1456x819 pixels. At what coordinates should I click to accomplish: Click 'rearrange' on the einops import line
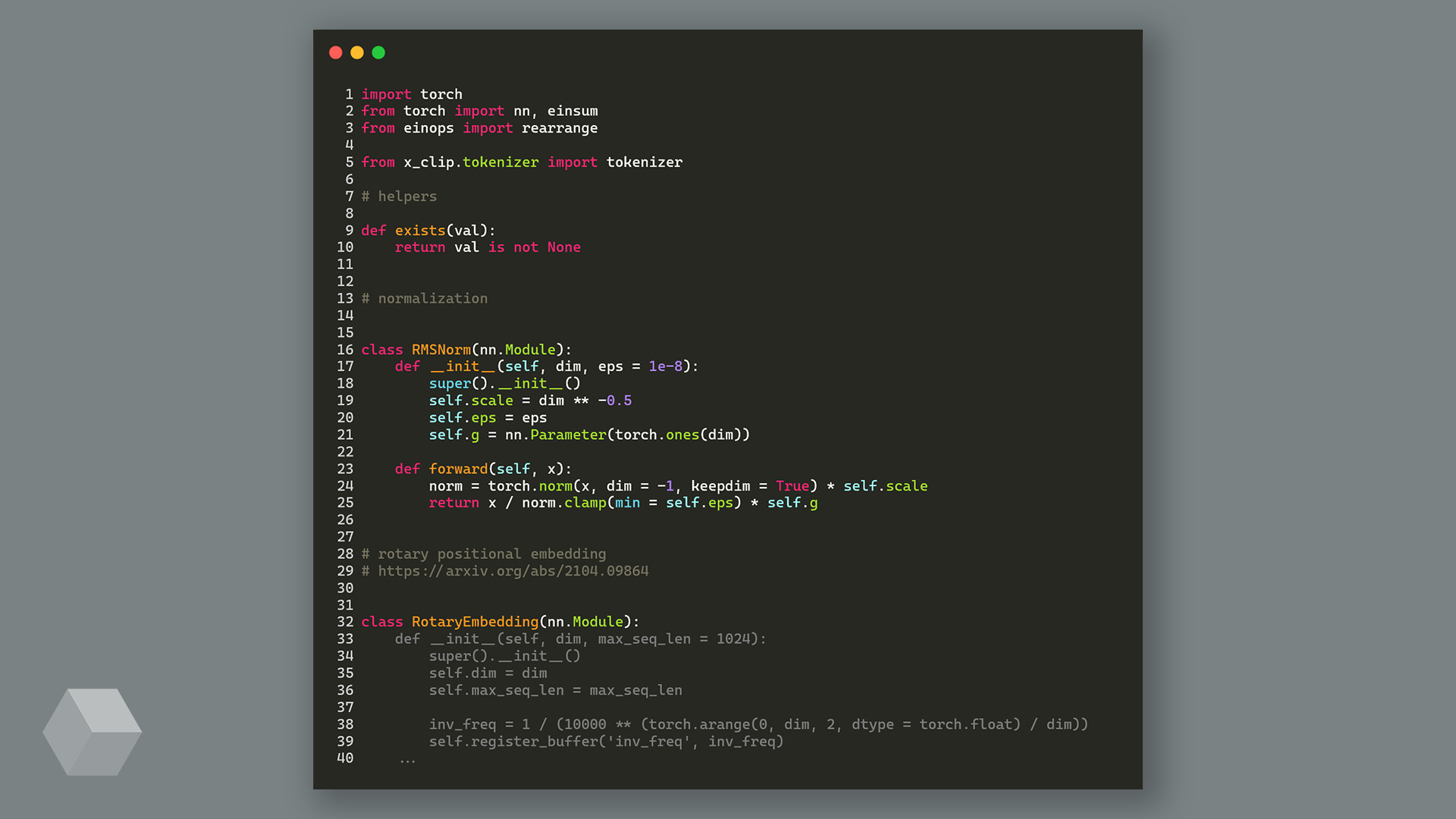pos(560,128)
